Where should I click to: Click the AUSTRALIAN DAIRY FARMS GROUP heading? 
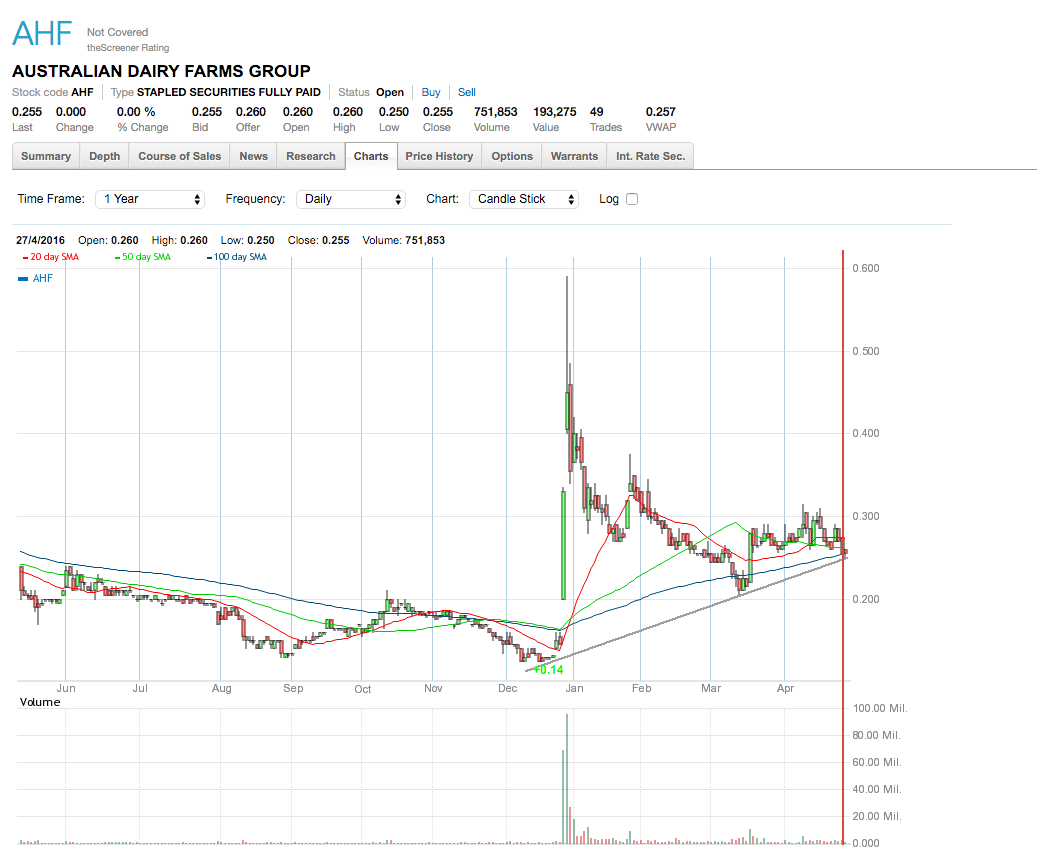161,71
